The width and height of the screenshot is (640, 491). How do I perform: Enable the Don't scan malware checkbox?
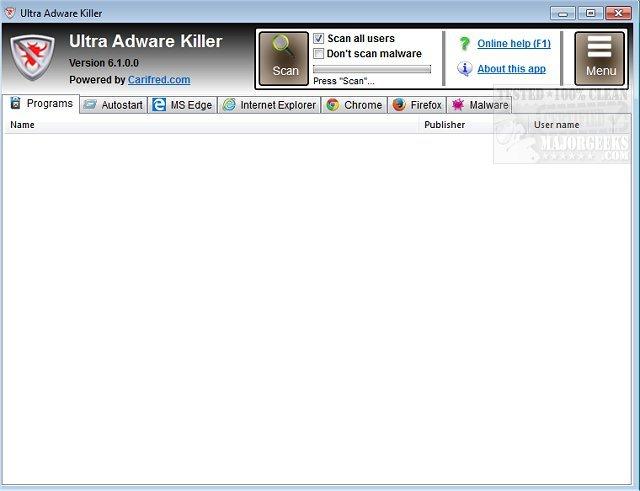tap(318, 53)
